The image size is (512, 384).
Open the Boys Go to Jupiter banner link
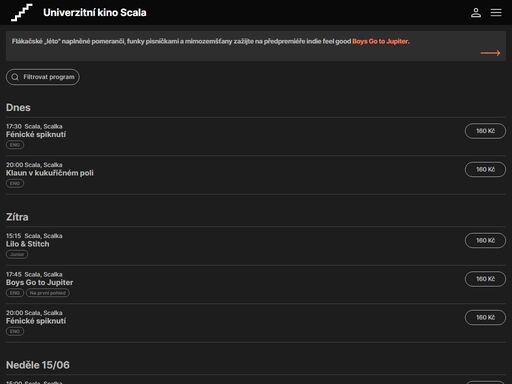click(x=381, y=41)
